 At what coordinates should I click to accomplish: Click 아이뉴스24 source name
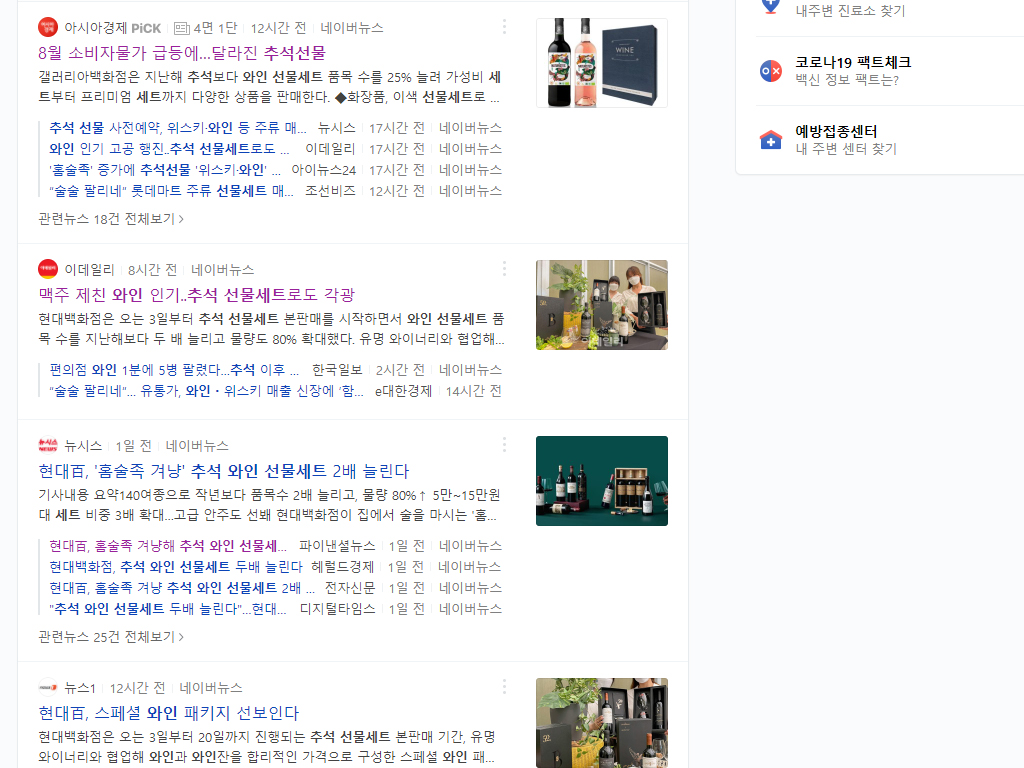point(324,170)
